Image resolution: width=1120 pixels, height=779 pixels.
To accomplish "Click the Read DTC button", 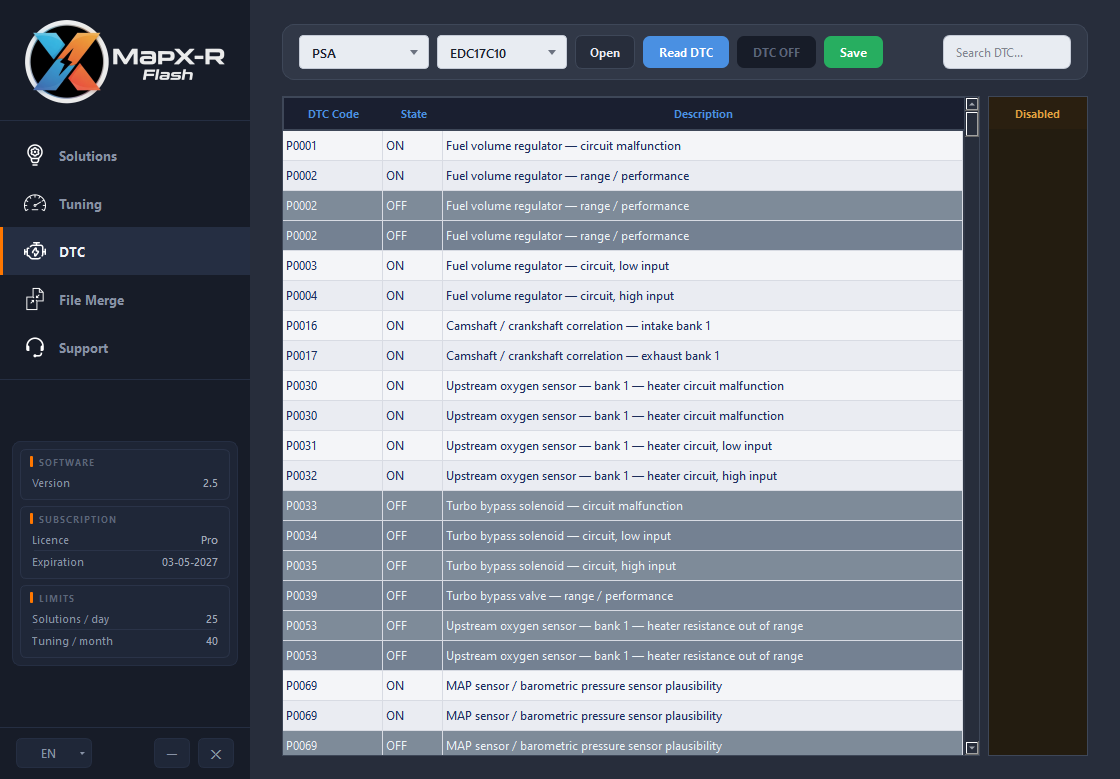I will tap(686, 52).
